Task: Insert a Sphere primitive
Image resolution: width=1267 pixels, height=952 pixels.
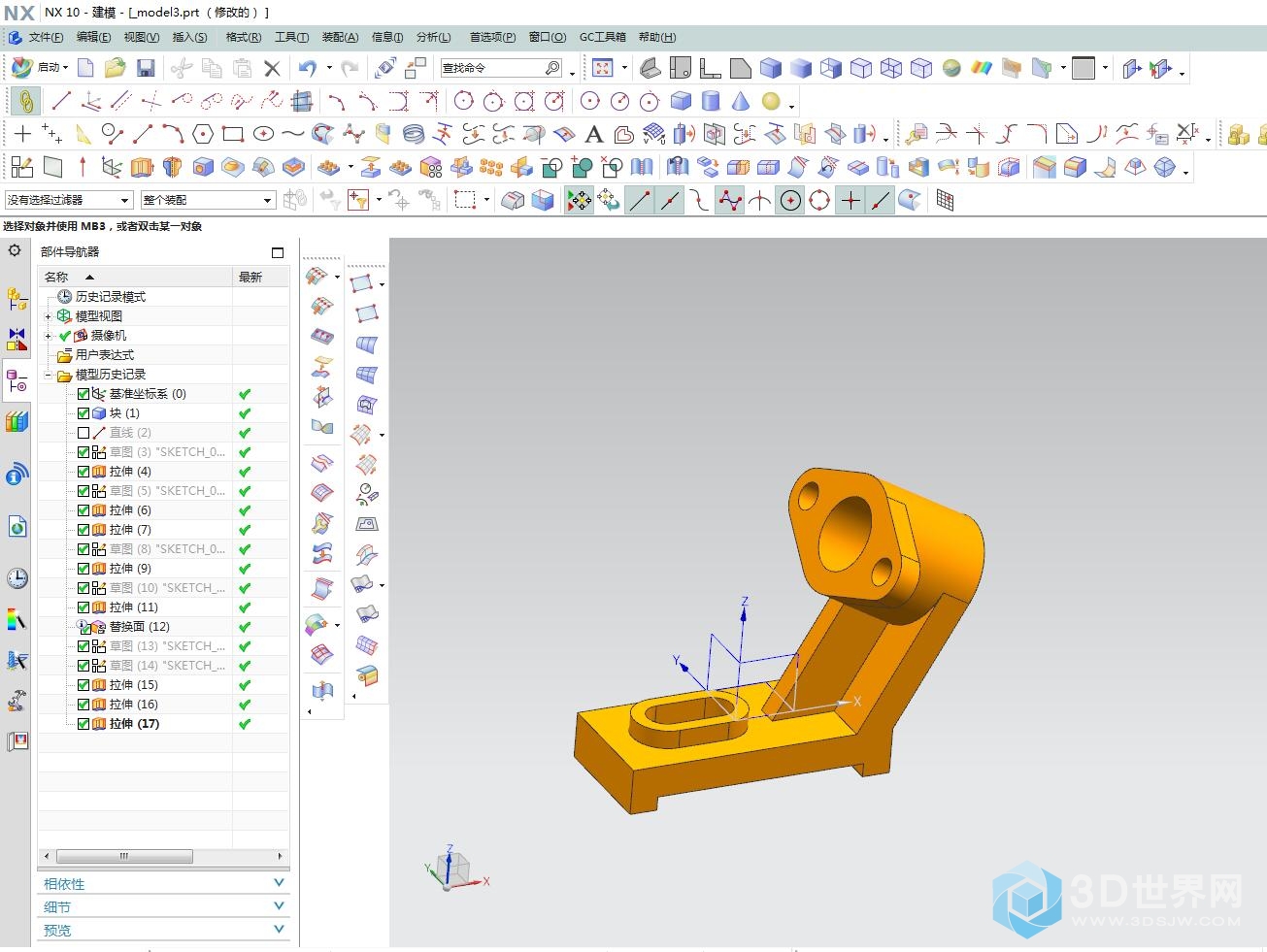Action: point(771,101)
